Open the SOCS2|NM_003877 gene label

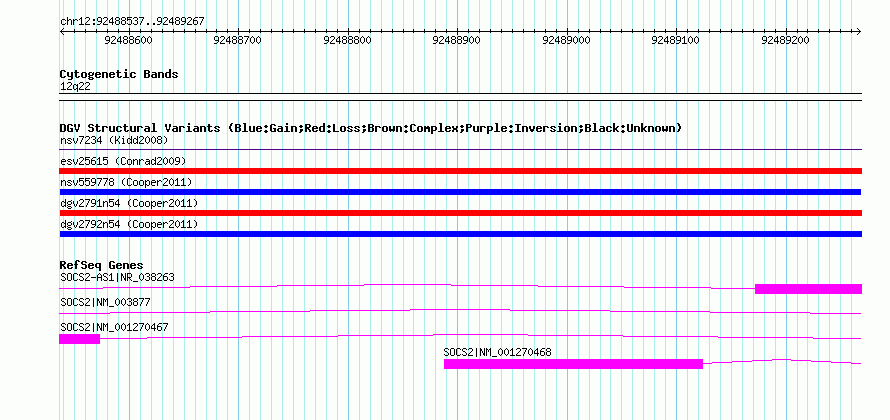click(105, 303)
